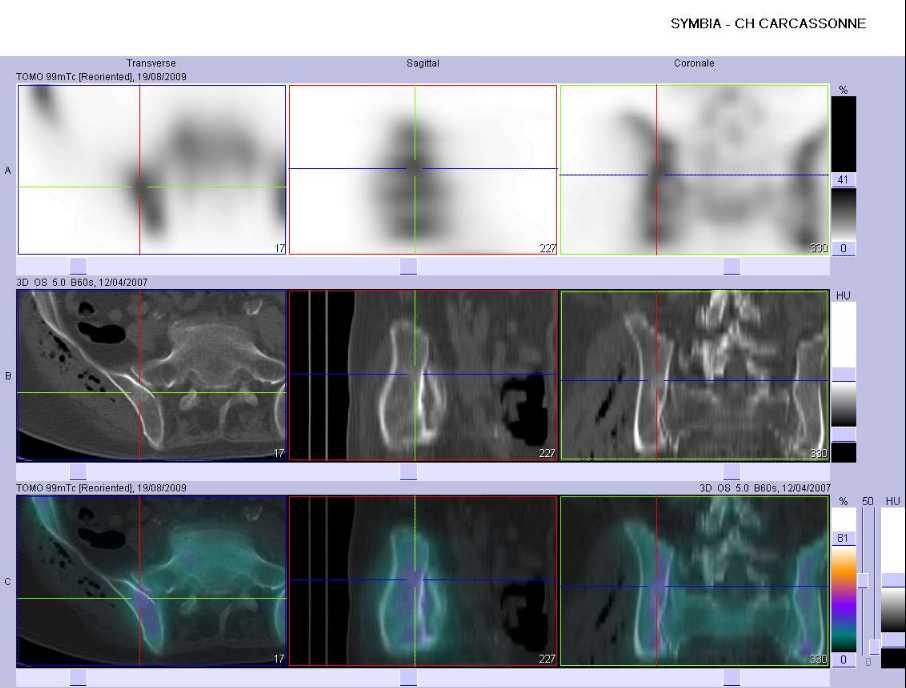This screenshot has width=906, height=688.
Task: Click the upper threshold value 41 in row A
Action: coord(843,180)
